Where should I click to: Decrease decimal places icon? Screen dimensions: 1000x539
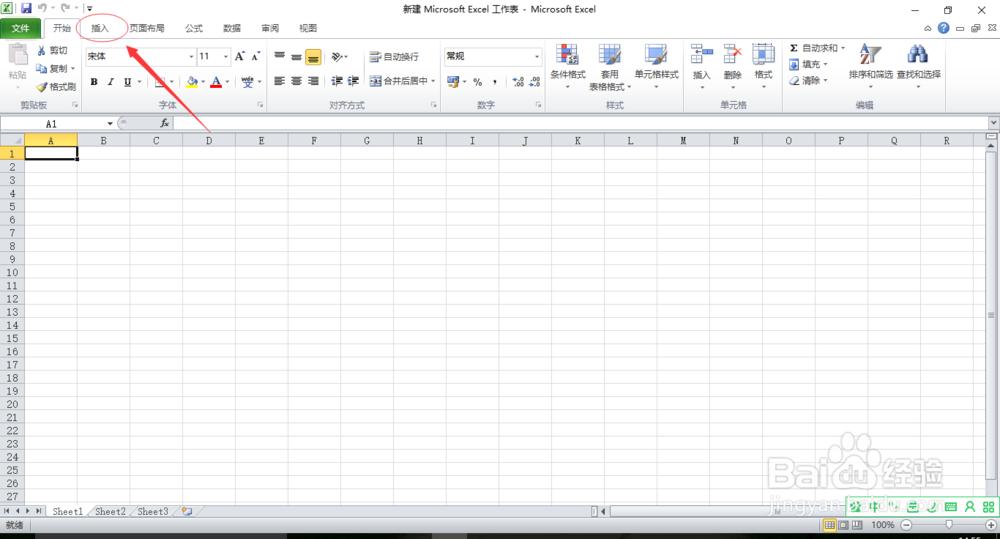tap(534, 82)
